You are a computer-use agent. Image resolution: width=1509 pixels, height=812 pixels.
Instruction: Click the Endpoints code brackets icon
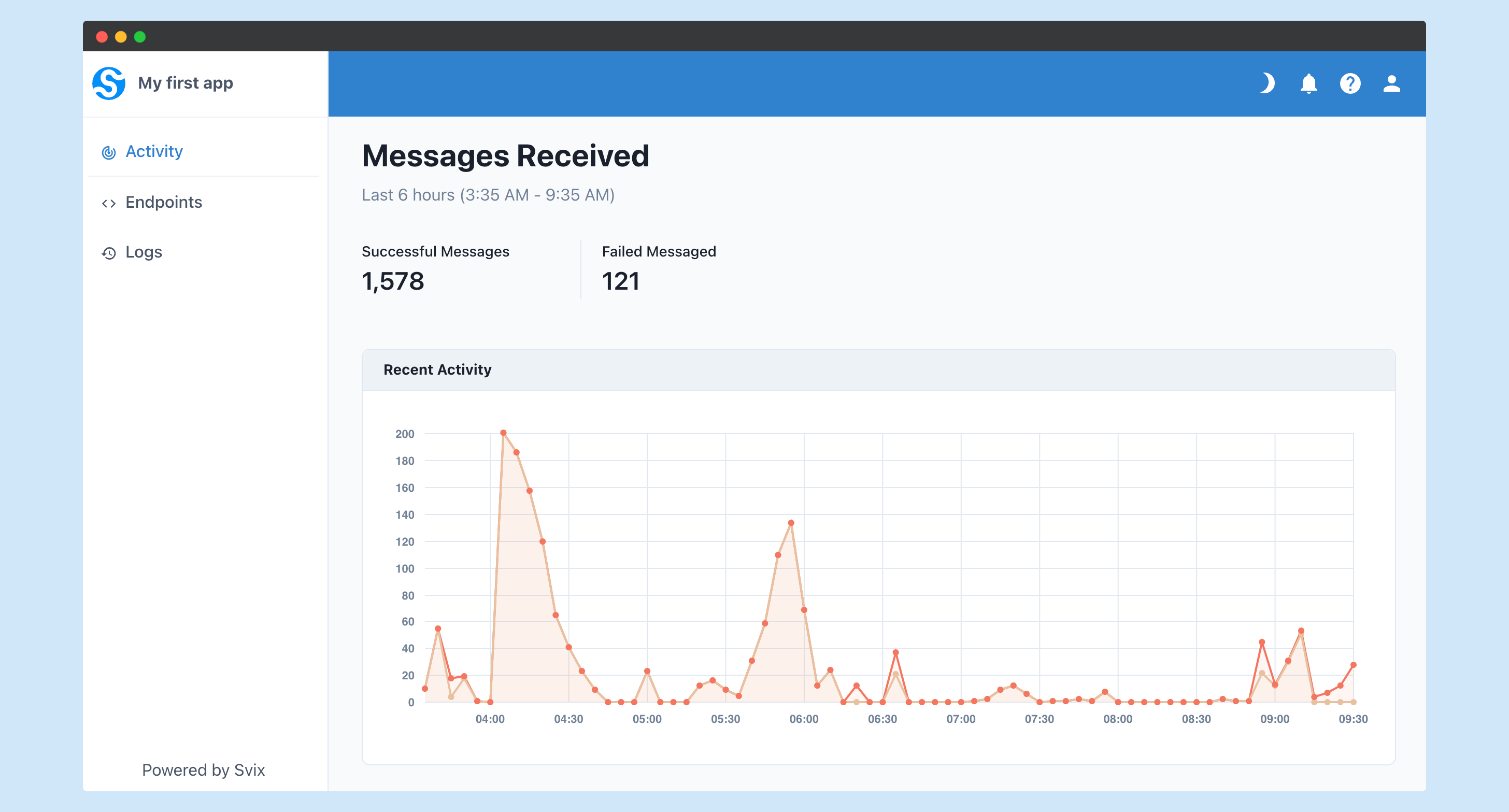pos(109,203)
